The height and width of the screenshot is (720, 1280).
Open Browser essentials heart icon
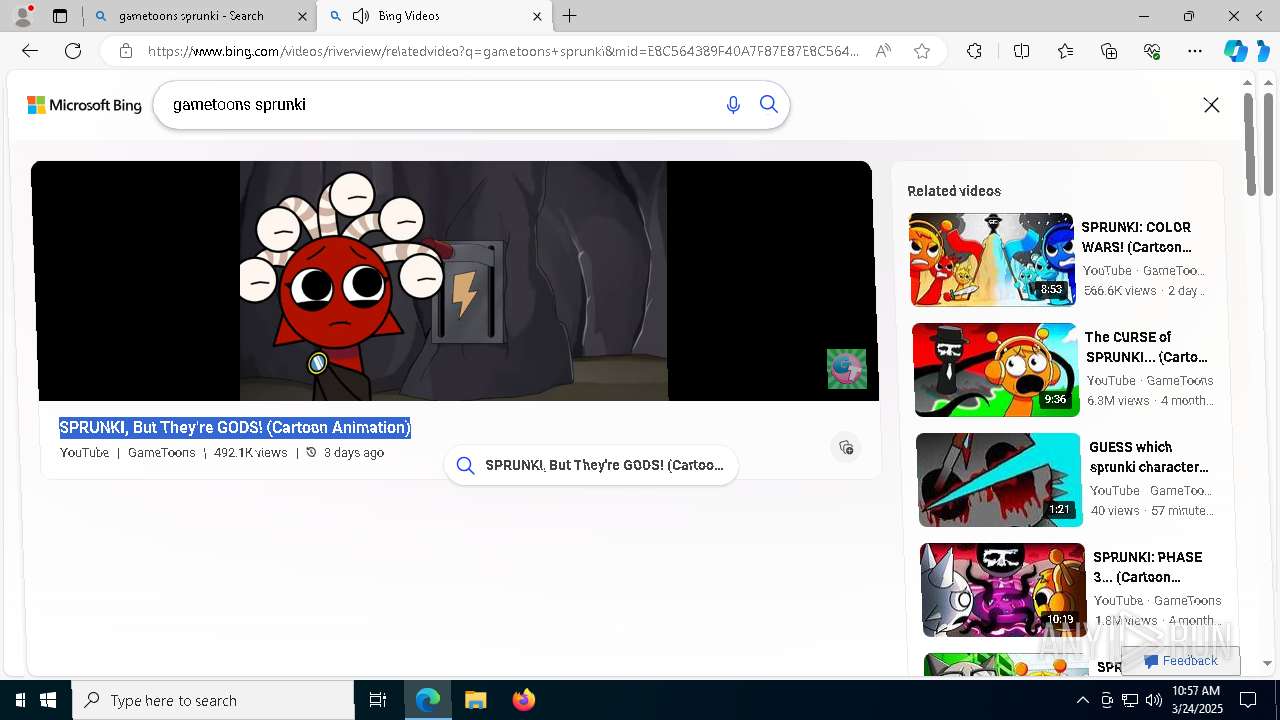coord(1152,51)
